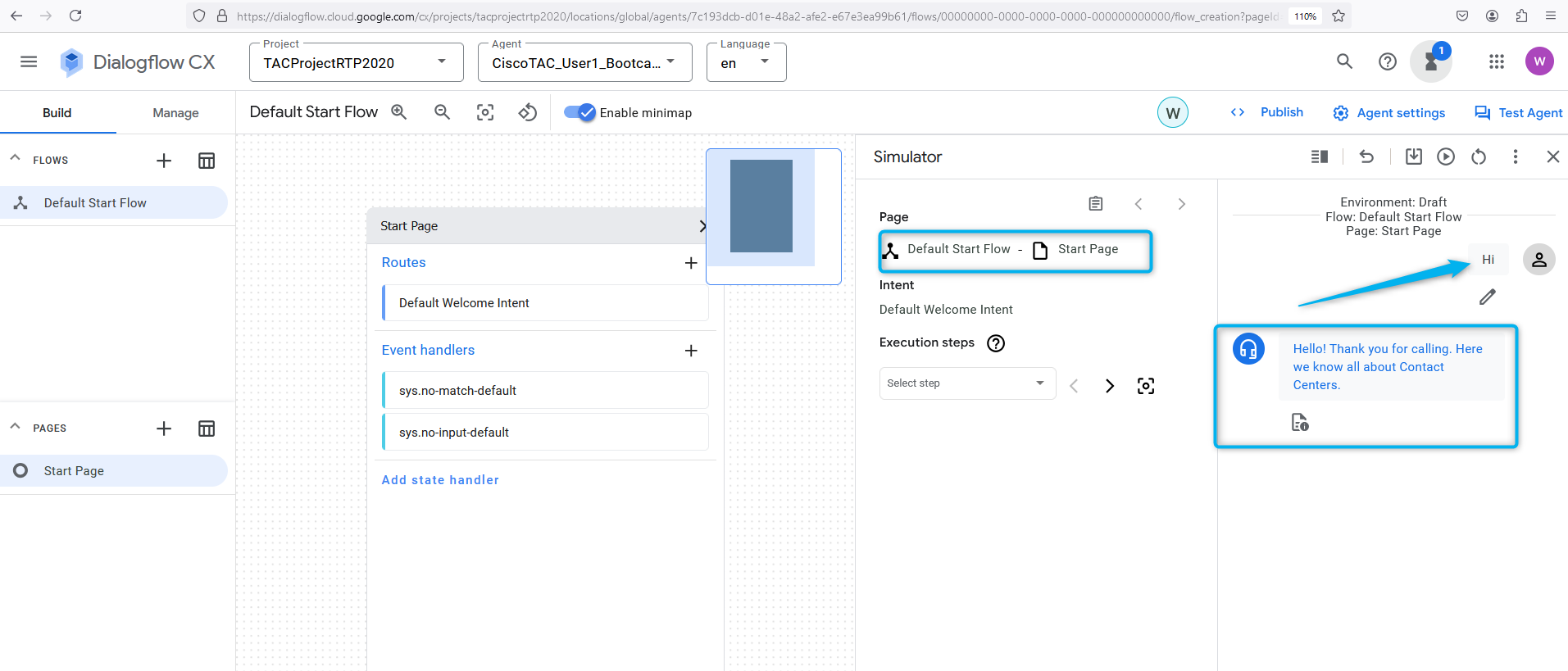Screen dimensions: 1568x671
Task: Switch to the Manage tab
Action: [175, 113]
